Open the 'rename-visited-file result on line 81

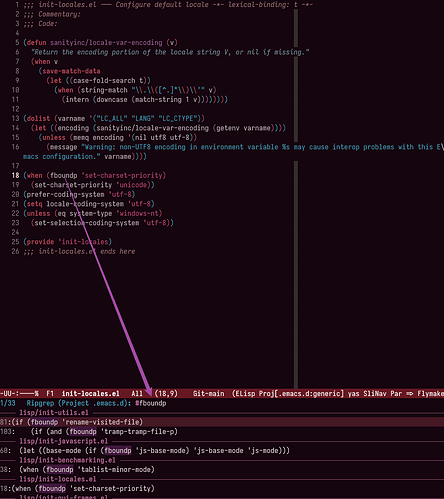click(222, 422)
